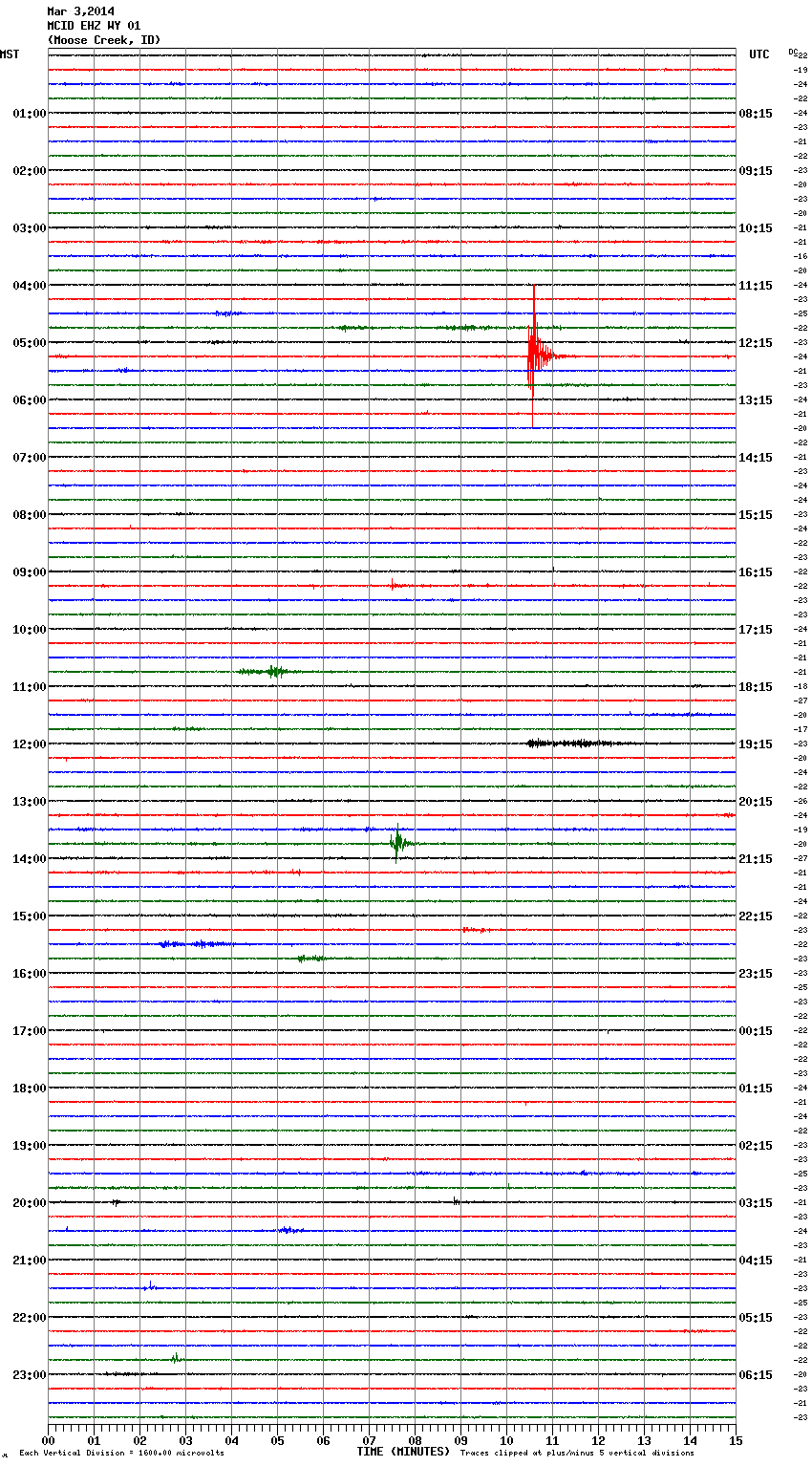This screenshot has height=1466, width=812.
Task: Click the 'Each Vertical Division = 1600.00 microvolts' note
Action: tap(121, 1454)
